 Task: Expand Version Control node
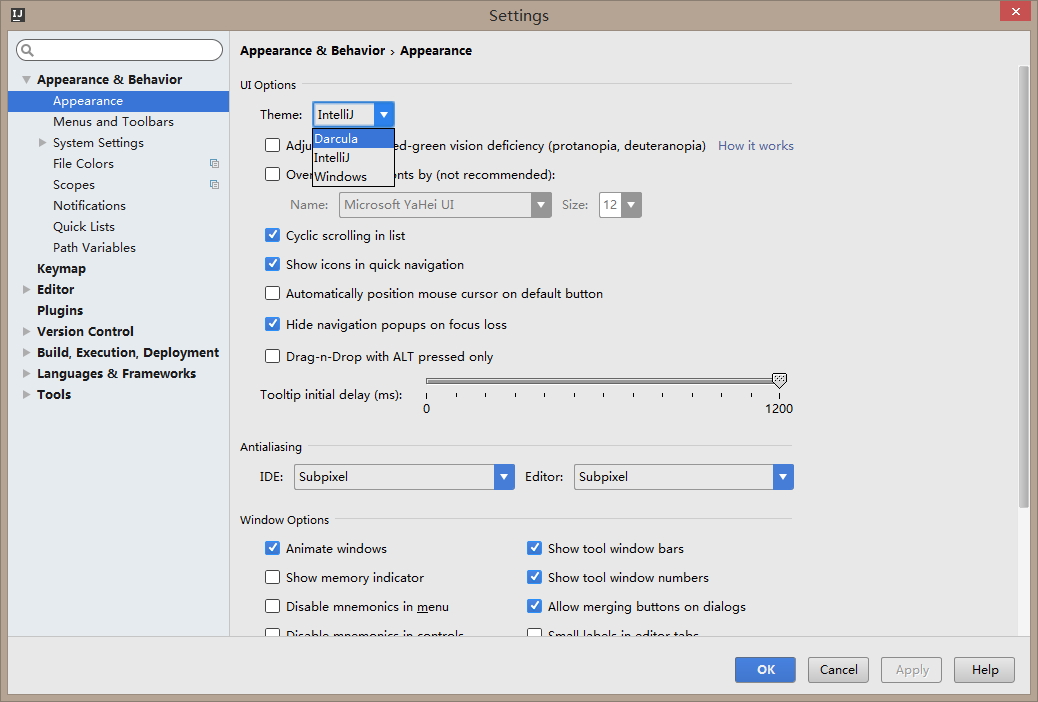[26, 331]
